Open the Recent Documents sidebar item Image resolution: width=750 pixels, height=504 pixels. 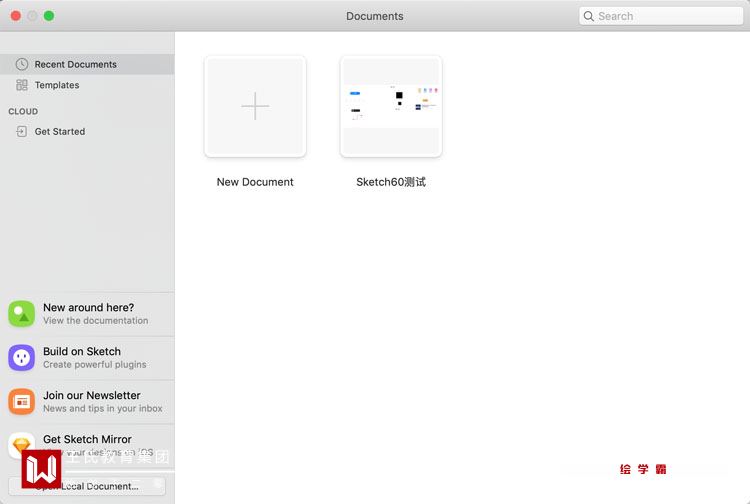87,64
